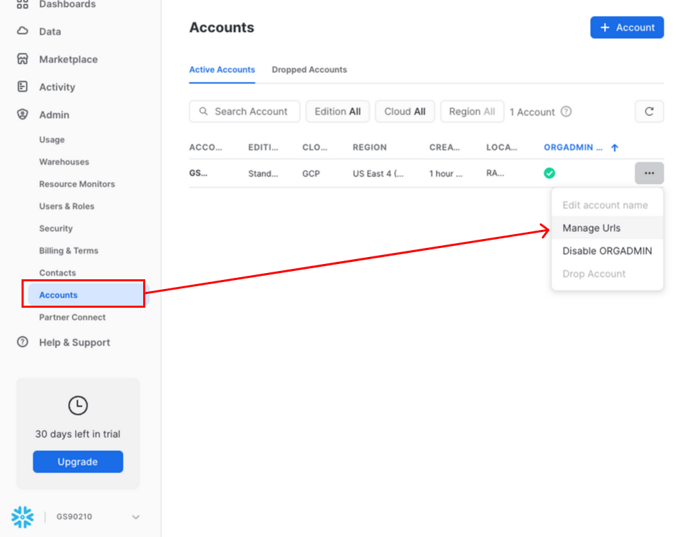Select Edit account name option
Screen dimensions: 688x537
click(607, 205)
